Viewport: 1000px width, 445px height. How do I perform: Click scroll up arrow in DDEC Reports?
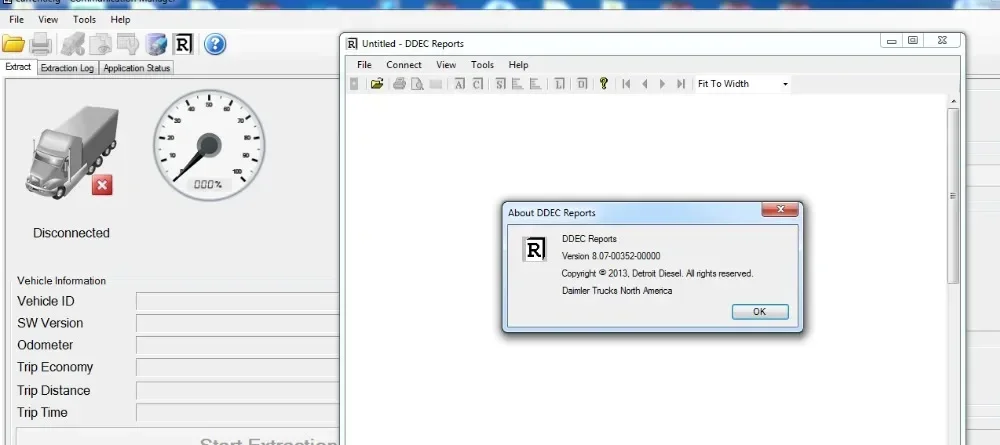(953, 101)
